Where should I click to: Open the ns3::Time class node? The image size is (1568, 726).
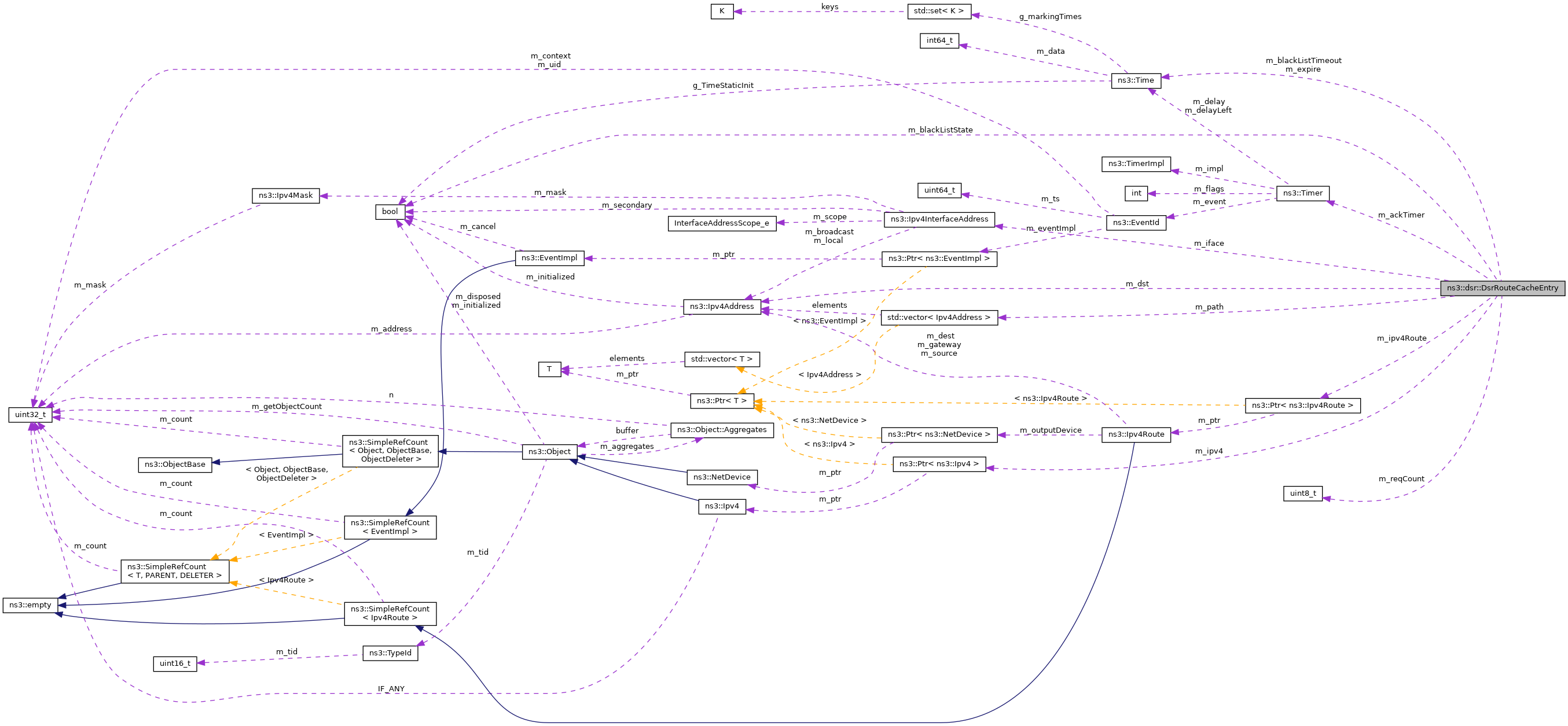point(1136,80)
